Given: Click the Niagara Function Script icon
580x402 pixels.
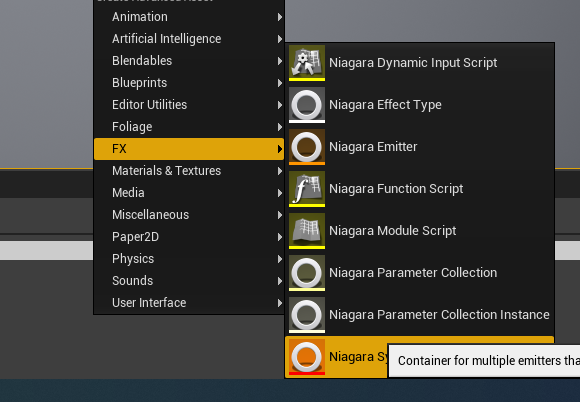Looking at the screenshot, I should click(307, 189).
